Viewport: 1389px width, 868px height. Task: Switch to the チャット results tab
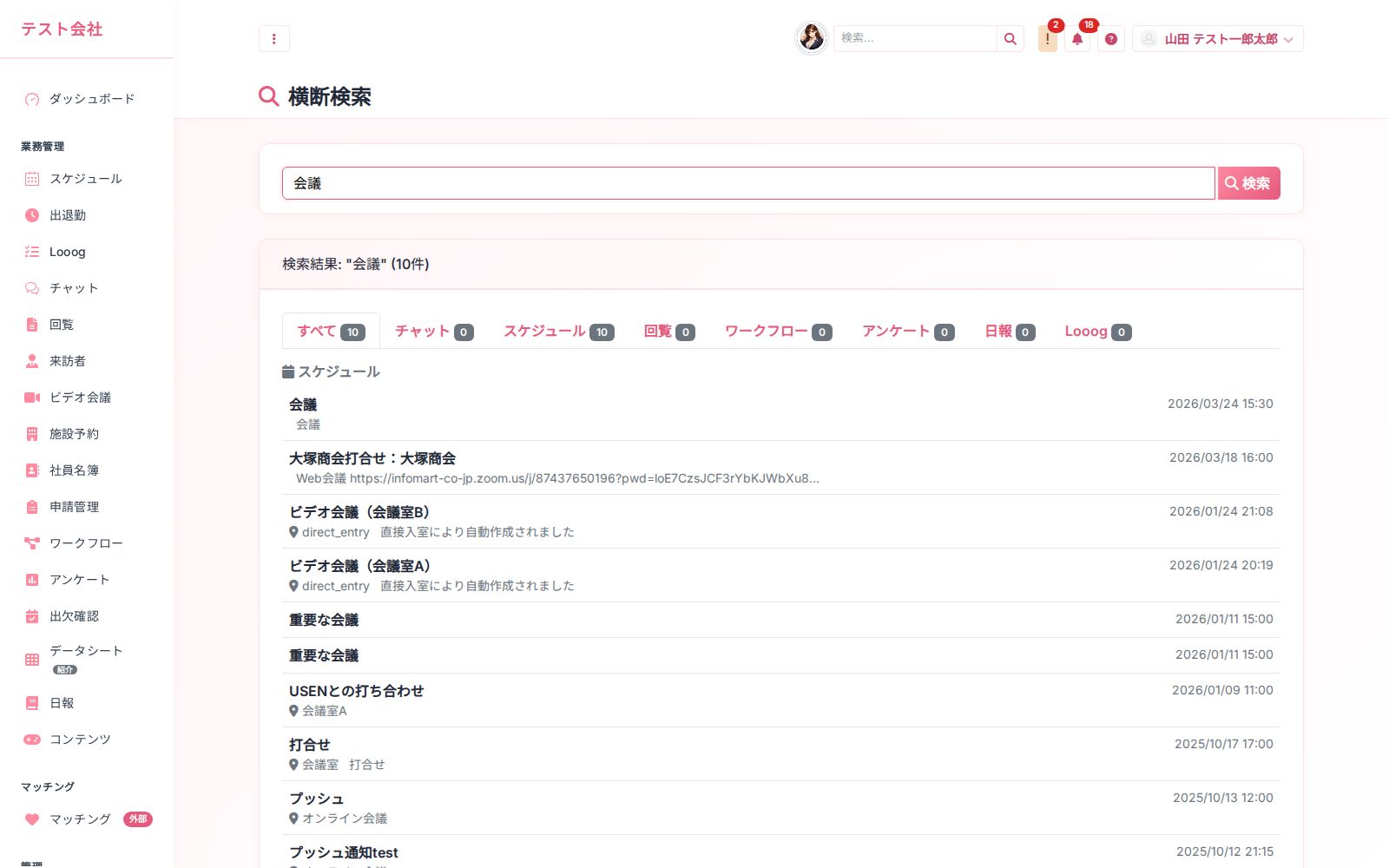coord(434,331)
